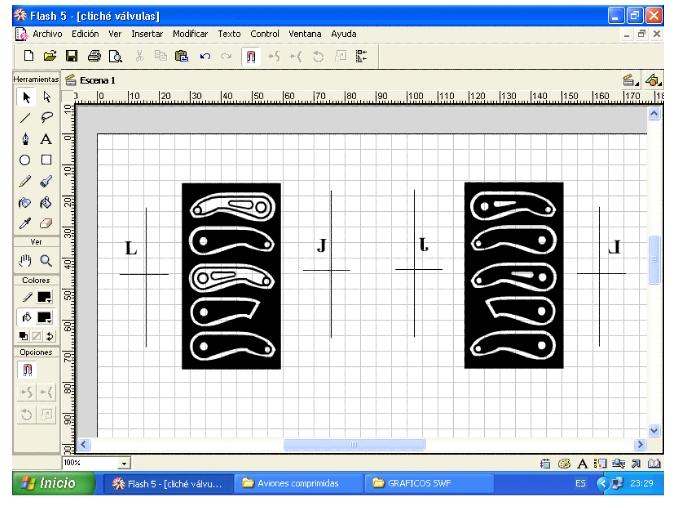Open the zoom percentage dropdown
The image size is (689, 508).
(x=125, y=465)
